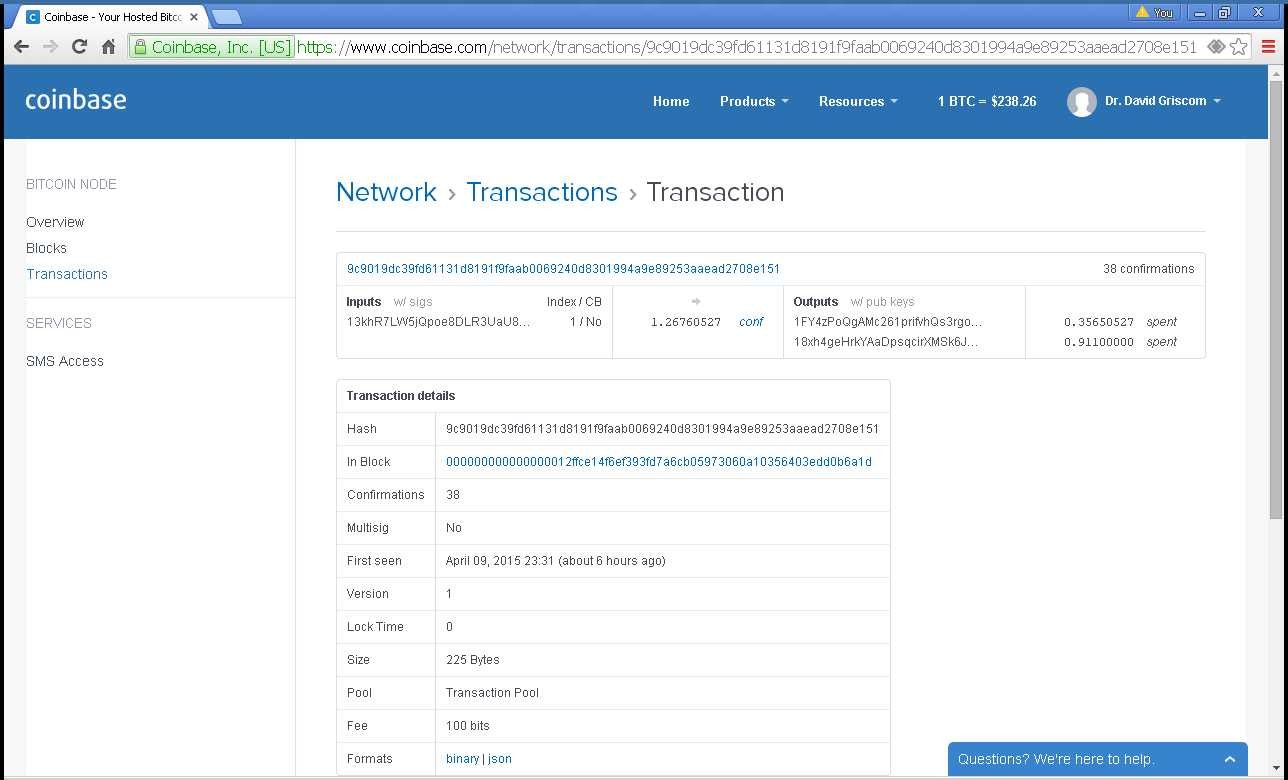Click the address bar URL
This screenshot has width=1288, height=780.
pos(747,47)
